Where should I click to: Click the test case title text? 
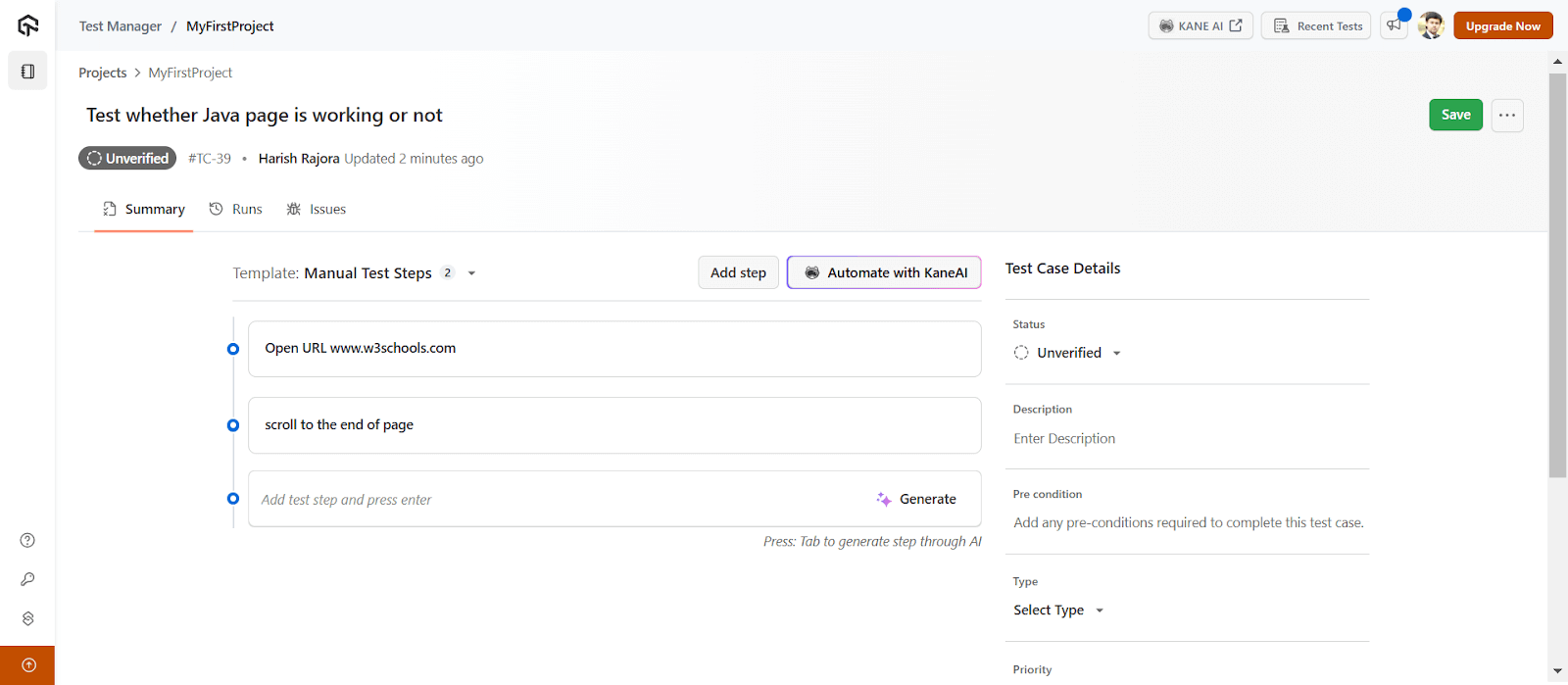[265, 115]
